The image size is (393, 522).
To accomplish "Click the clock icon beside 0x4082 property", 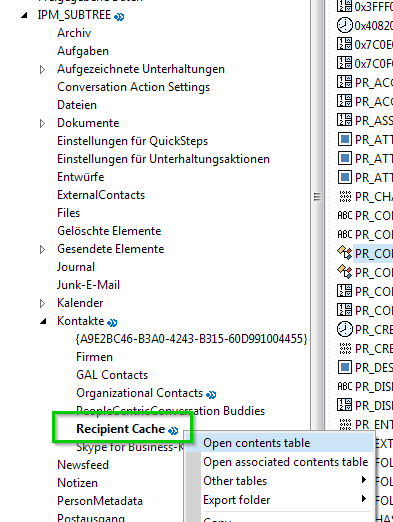I will (x=344, y=25).
